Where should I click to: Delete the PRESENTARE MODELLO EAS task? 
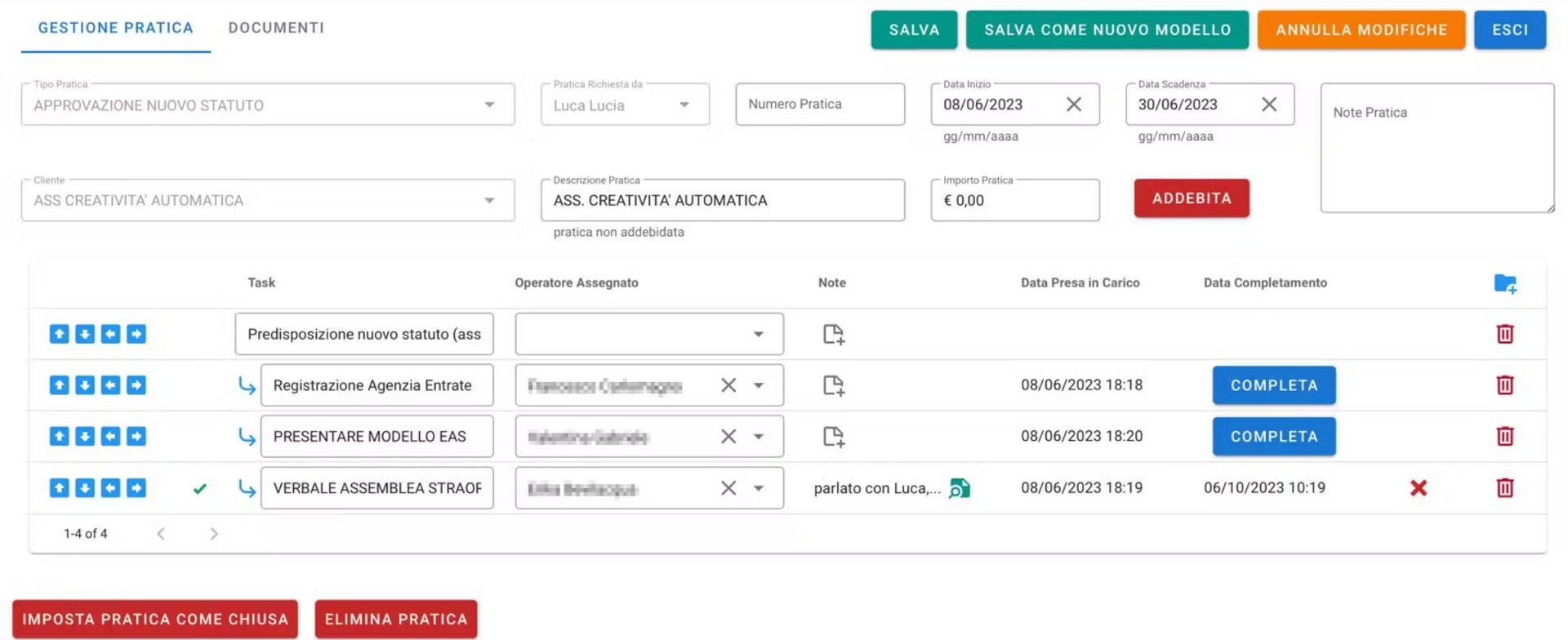point(1505,437)
